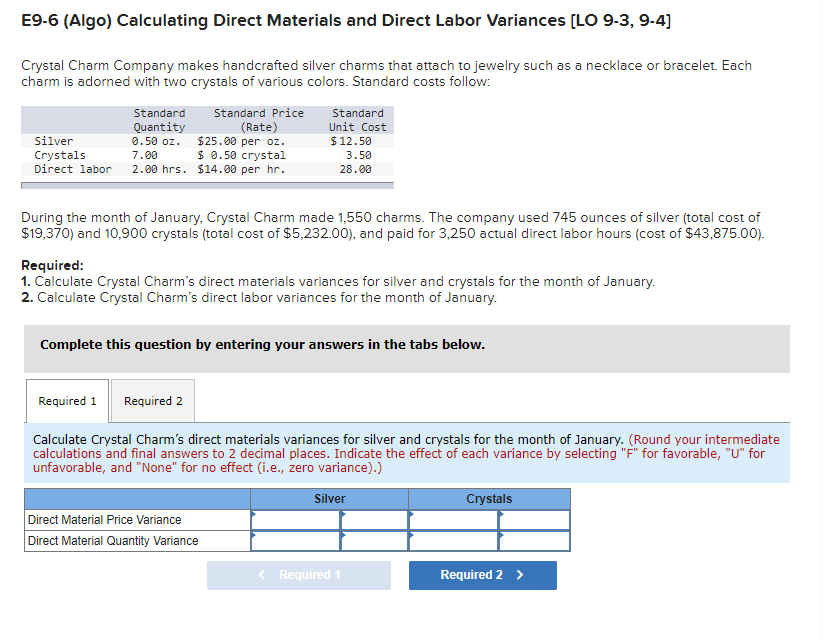Click the "< Required 1" navigation button

pos(298,575)
